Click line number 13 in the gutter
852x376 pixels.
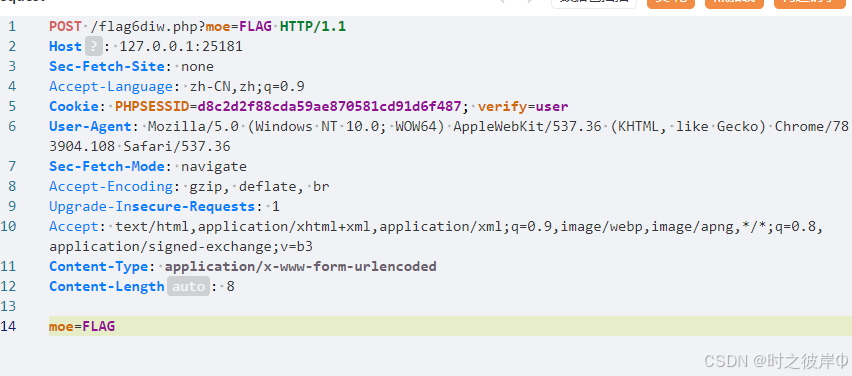pos(9,306)
